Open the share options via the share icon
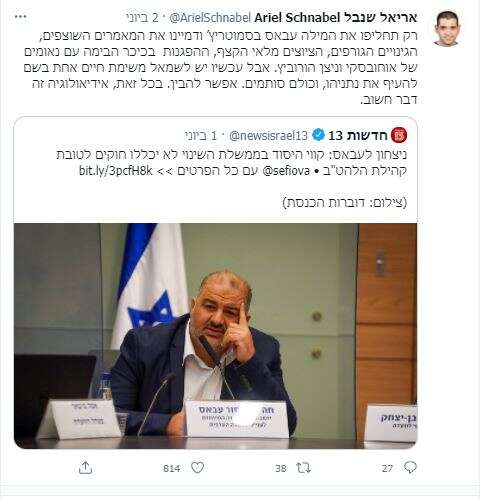This screenshot has width=485, height=500. point(85,468)
